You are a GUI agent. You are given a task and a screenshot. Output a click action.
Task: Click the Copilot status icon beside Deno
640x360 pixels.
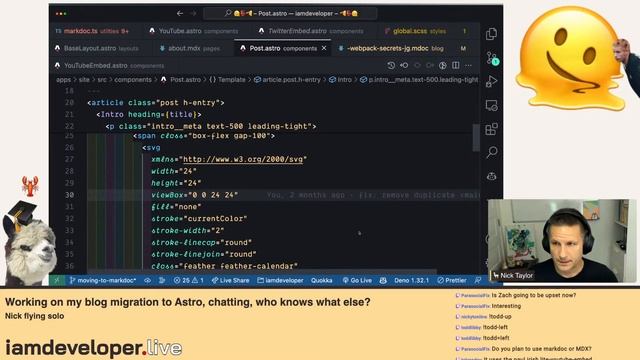[x=383, y=280]
